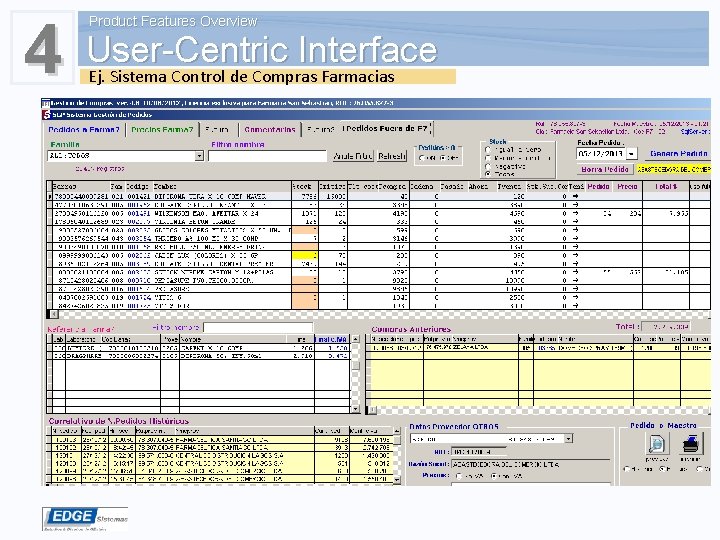720x540 pixels.
Task: Select the Stock 'Igual a cero' radio button
Action: pos(488,150)
